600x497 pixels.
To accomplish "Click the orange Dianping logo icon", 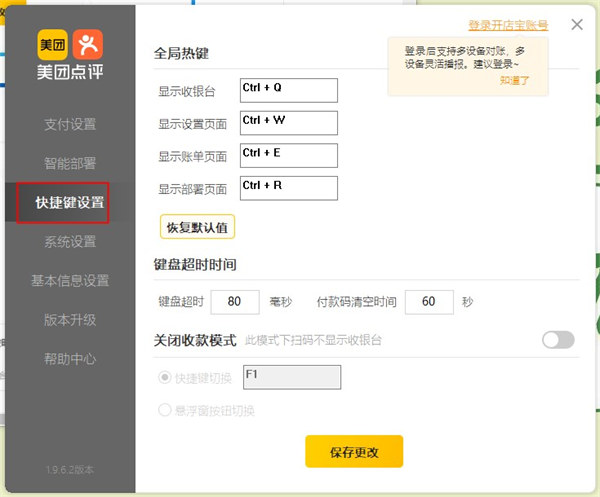I will [87, 43].
